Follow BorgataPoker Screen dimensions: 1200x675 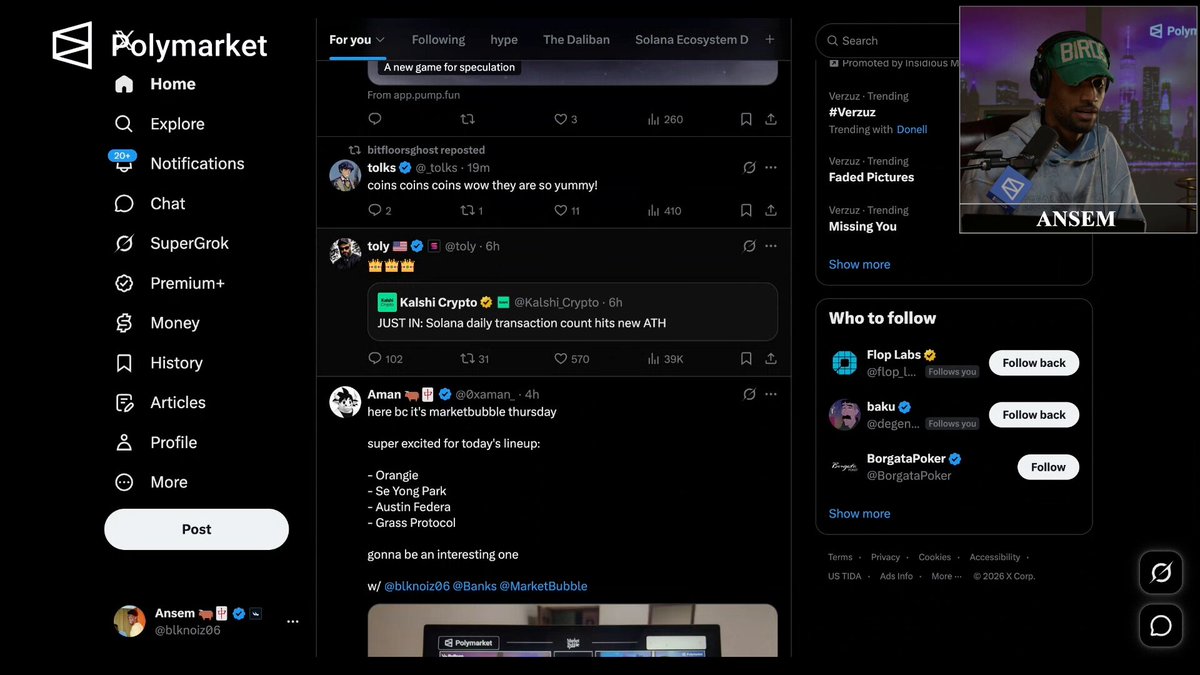coord(1048,467)
